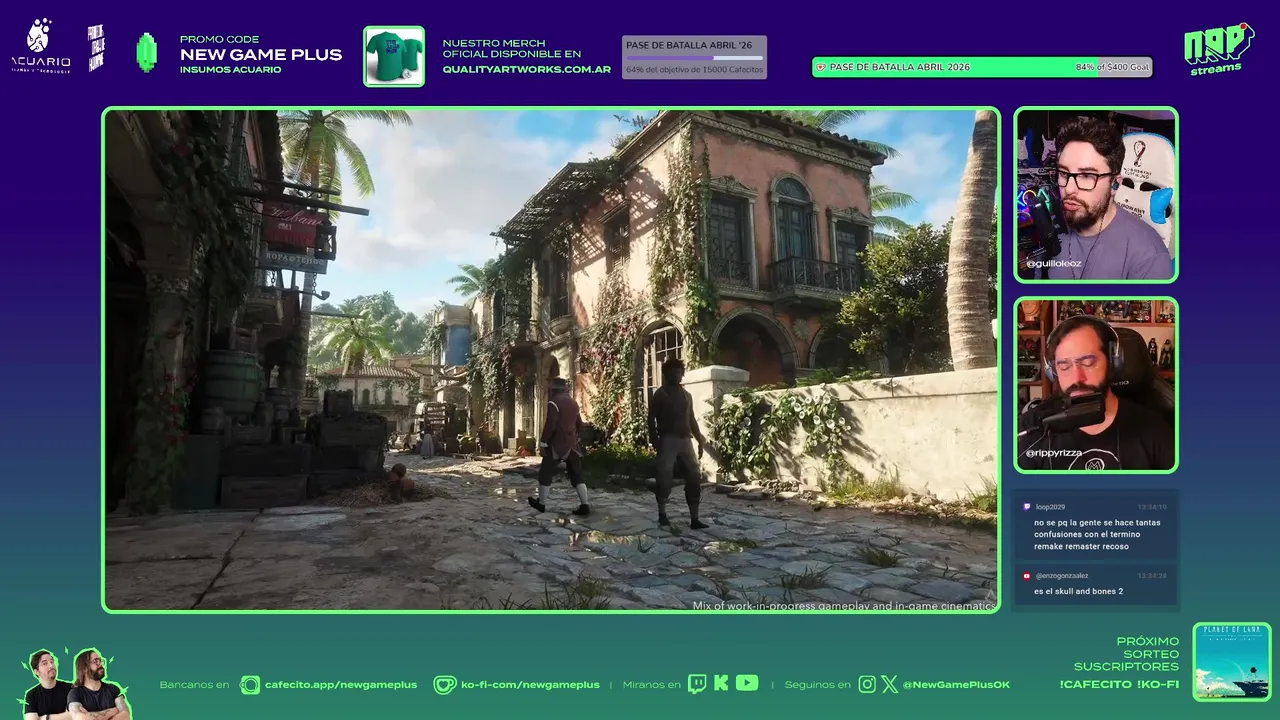The width and height of the screenshot is (1280, 720).
Task: Click the Kick icon in bottom bar
Action: point(721,684)
